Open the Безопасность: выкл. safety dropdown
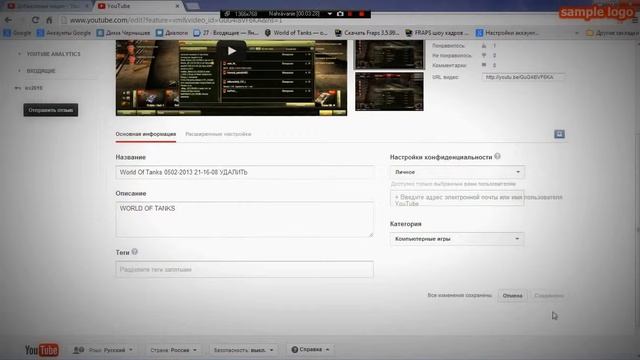The height and width of the screenshot is (360, 640). tap(244, 350)
